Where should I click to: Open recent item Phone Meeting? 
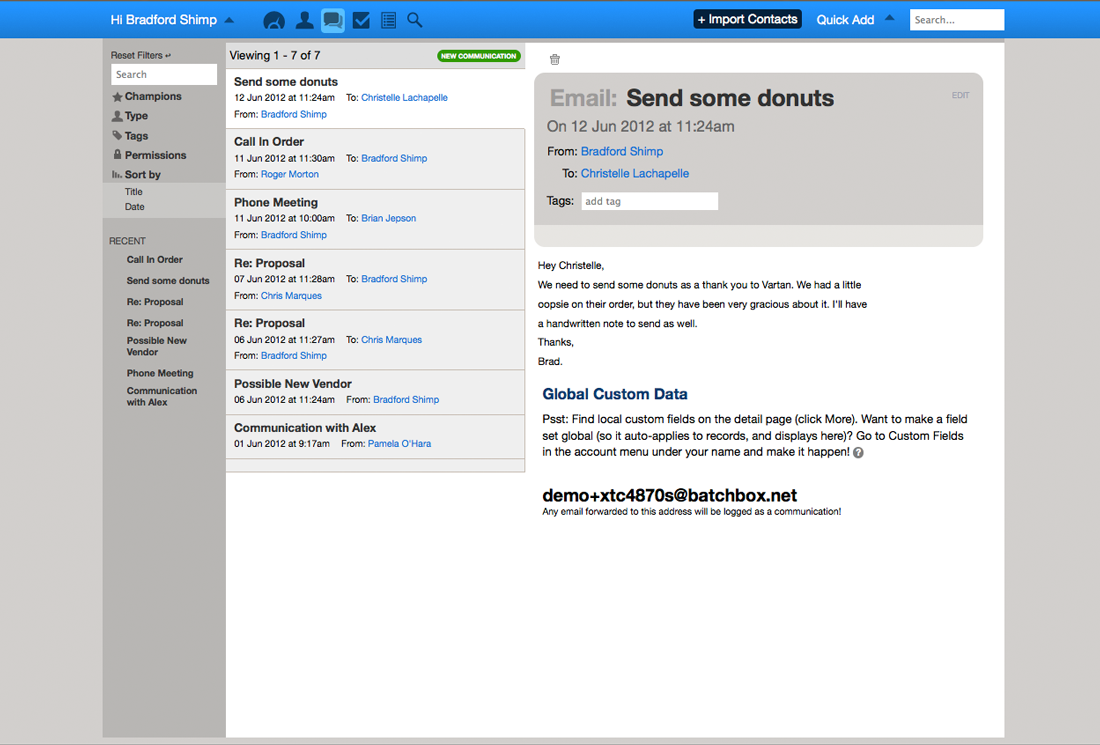click(160, 373)
